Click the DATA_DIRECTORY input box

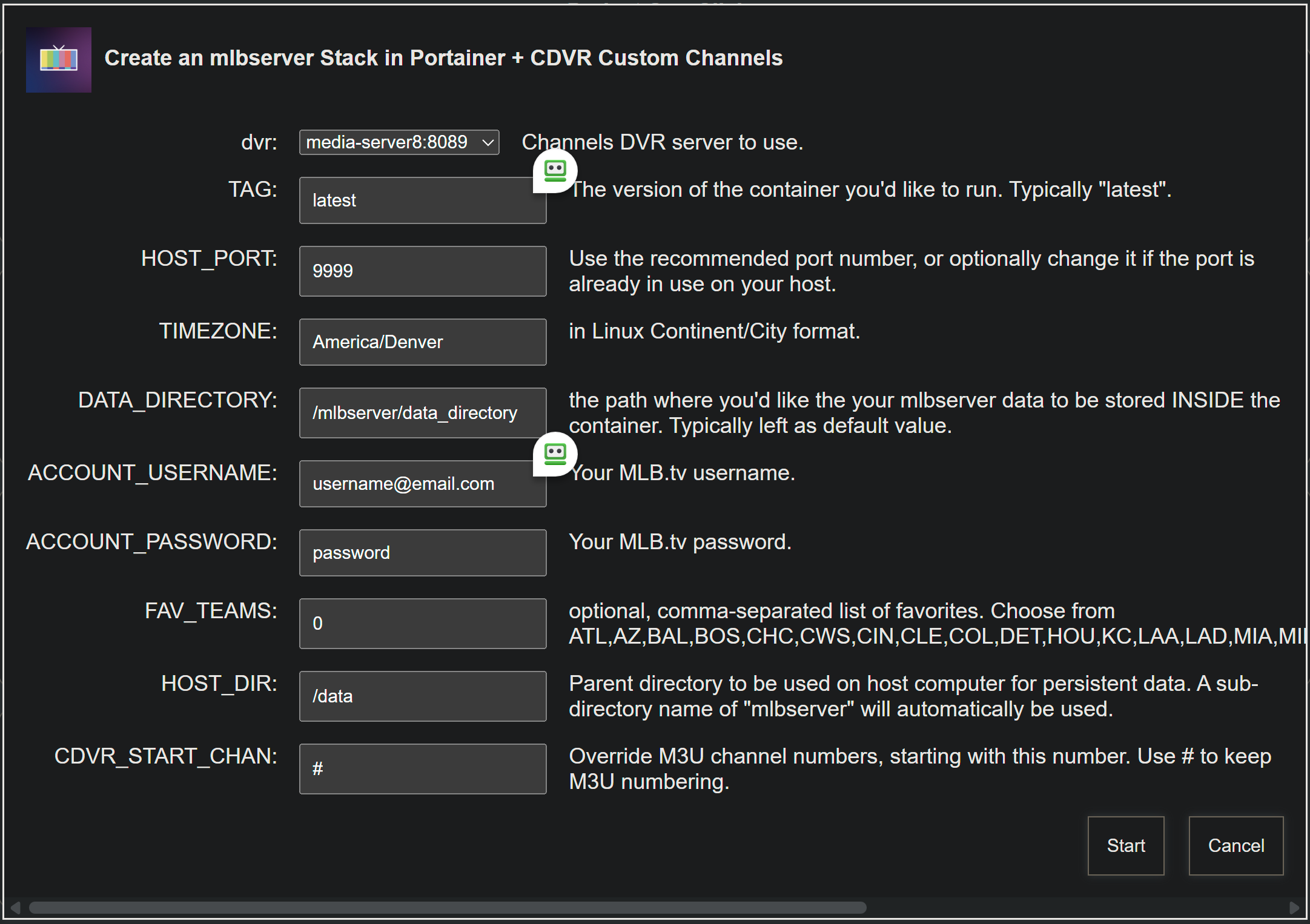(422, 413)
